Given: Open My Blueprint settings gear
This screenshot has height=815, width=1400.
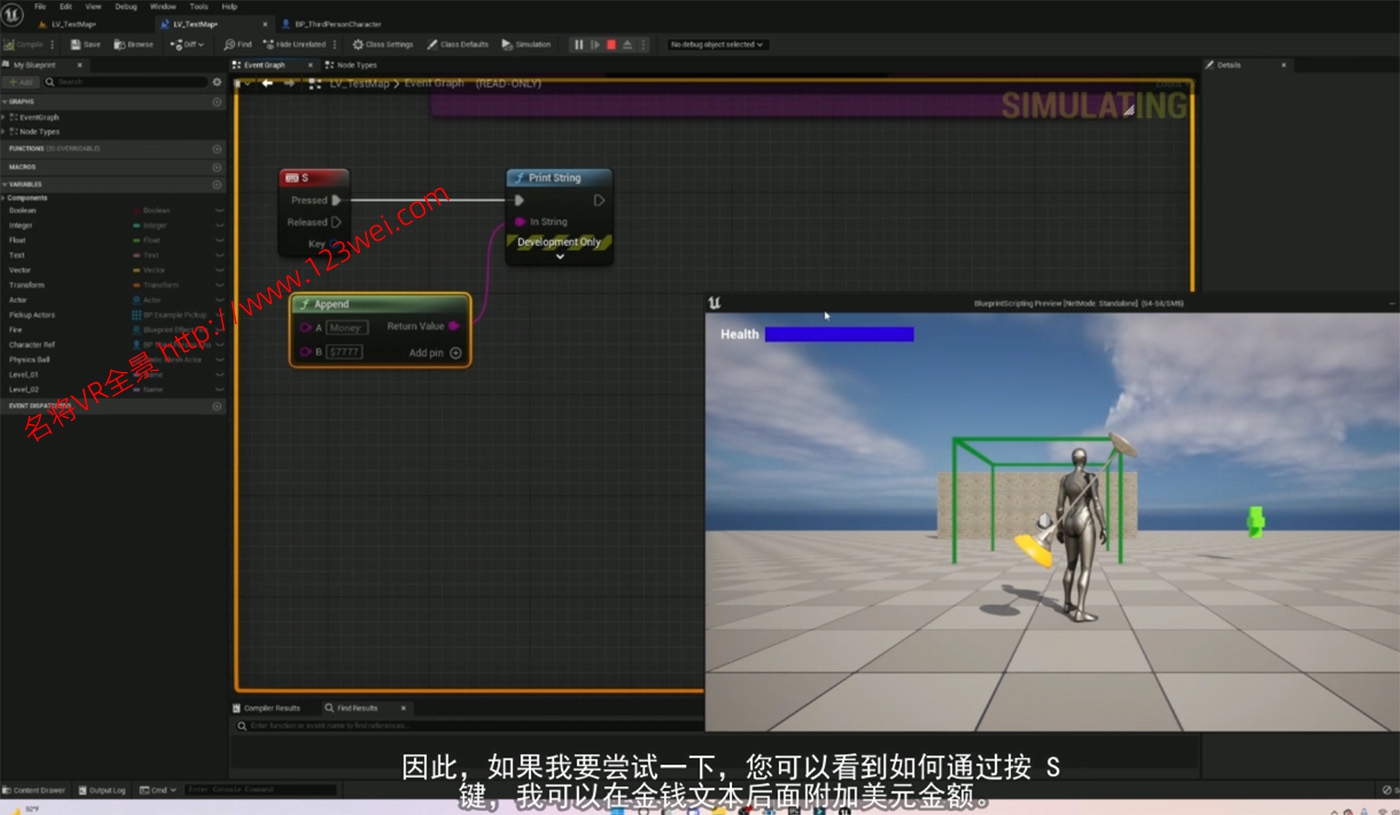Looking at the screenshot, I should coord(217,82).
